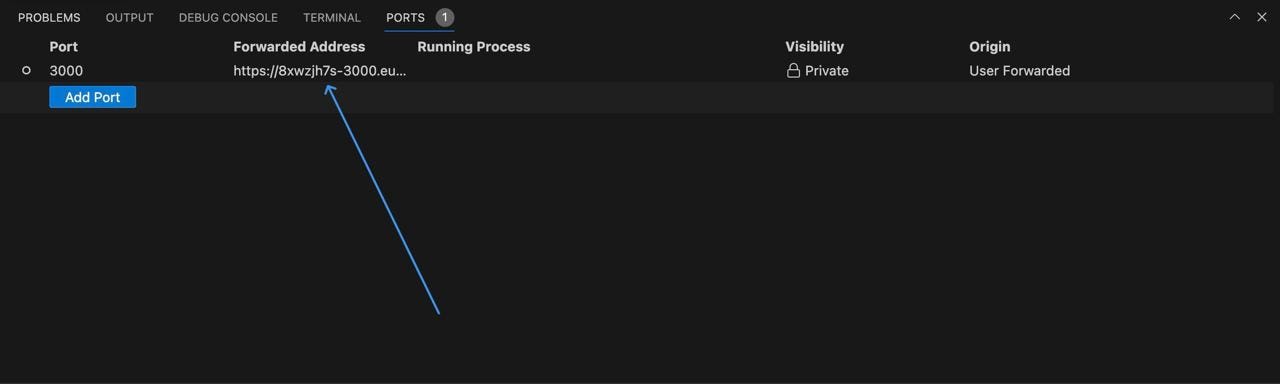
Task: Switch to the PROBLEMS tab
Action: tap(49, 17)
